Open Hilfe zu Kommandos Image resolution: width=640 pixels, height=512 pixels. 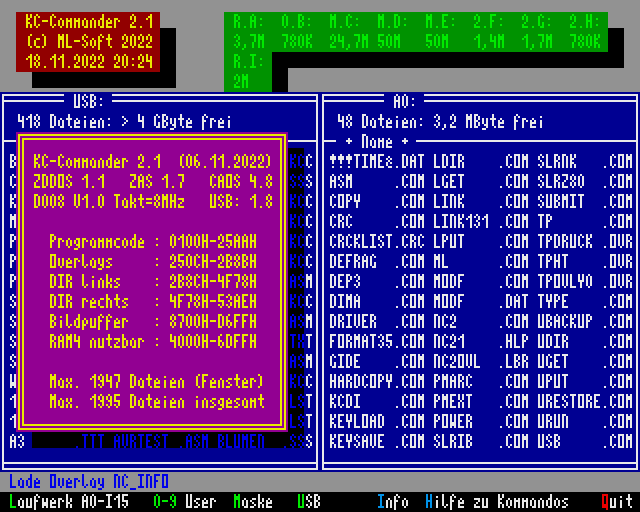[x=497, y=502]
